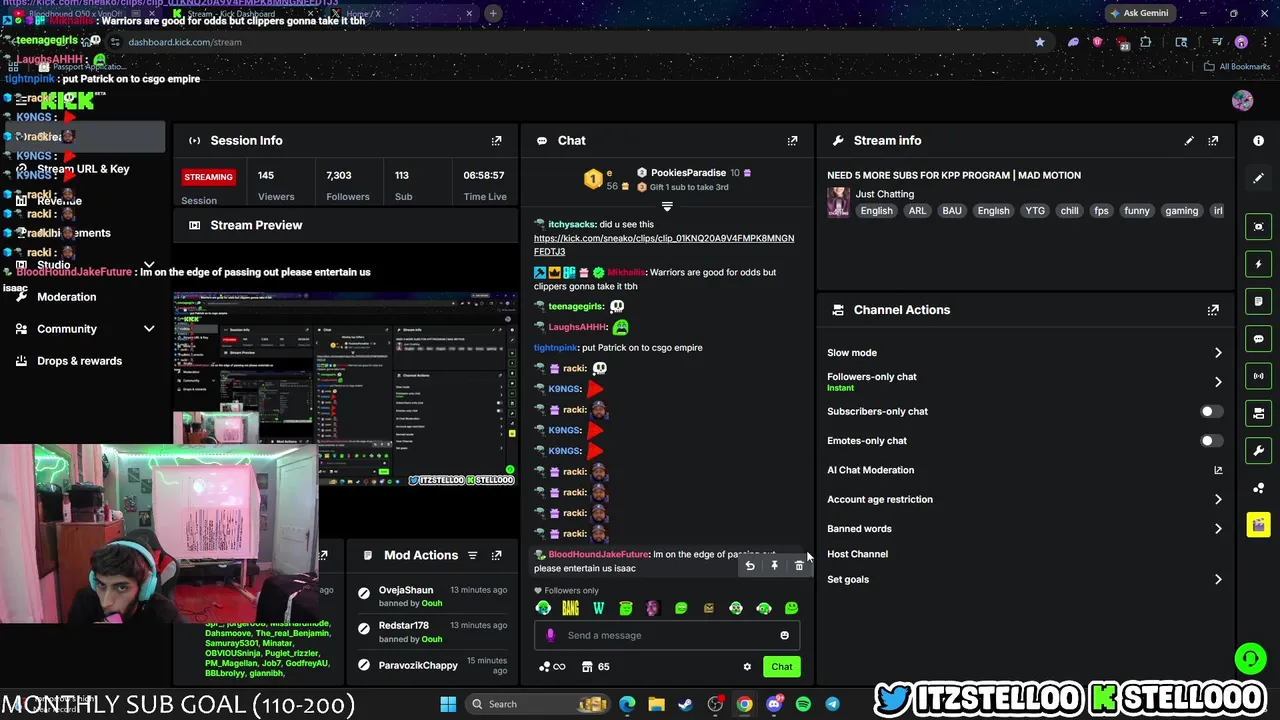The width and height of the screenshot is (1280, 720).
Task: Collapse chat pinned header arrow
Action: 667,207
